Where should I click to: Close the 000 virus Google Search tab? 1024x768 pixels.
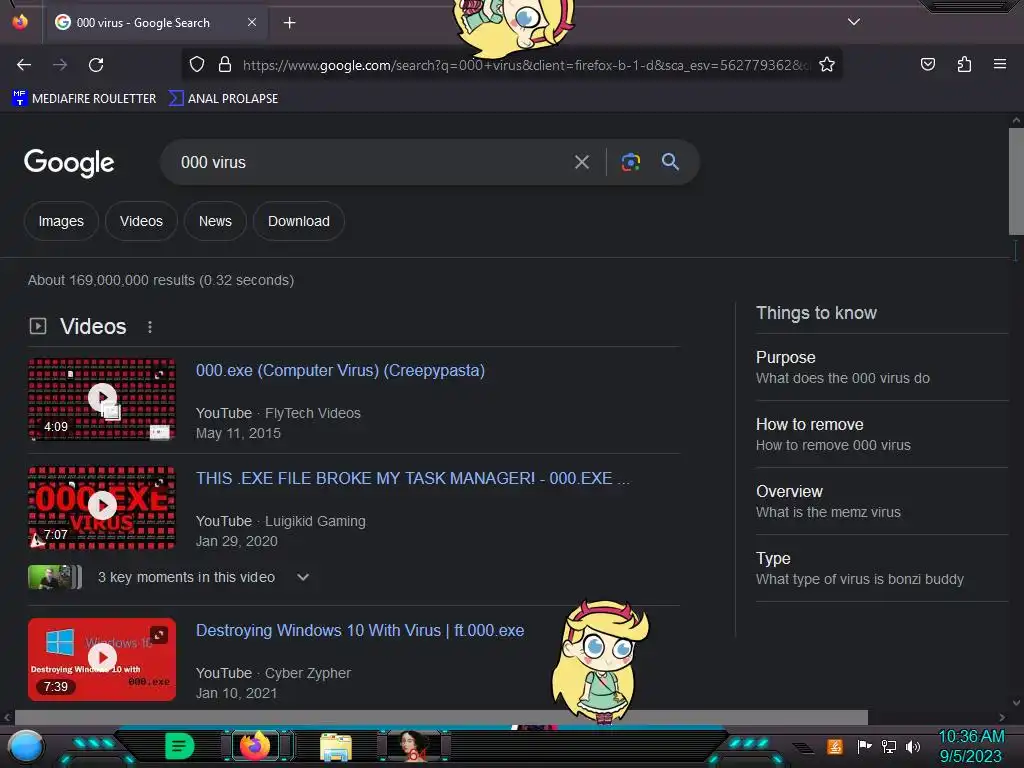[252, 22]
